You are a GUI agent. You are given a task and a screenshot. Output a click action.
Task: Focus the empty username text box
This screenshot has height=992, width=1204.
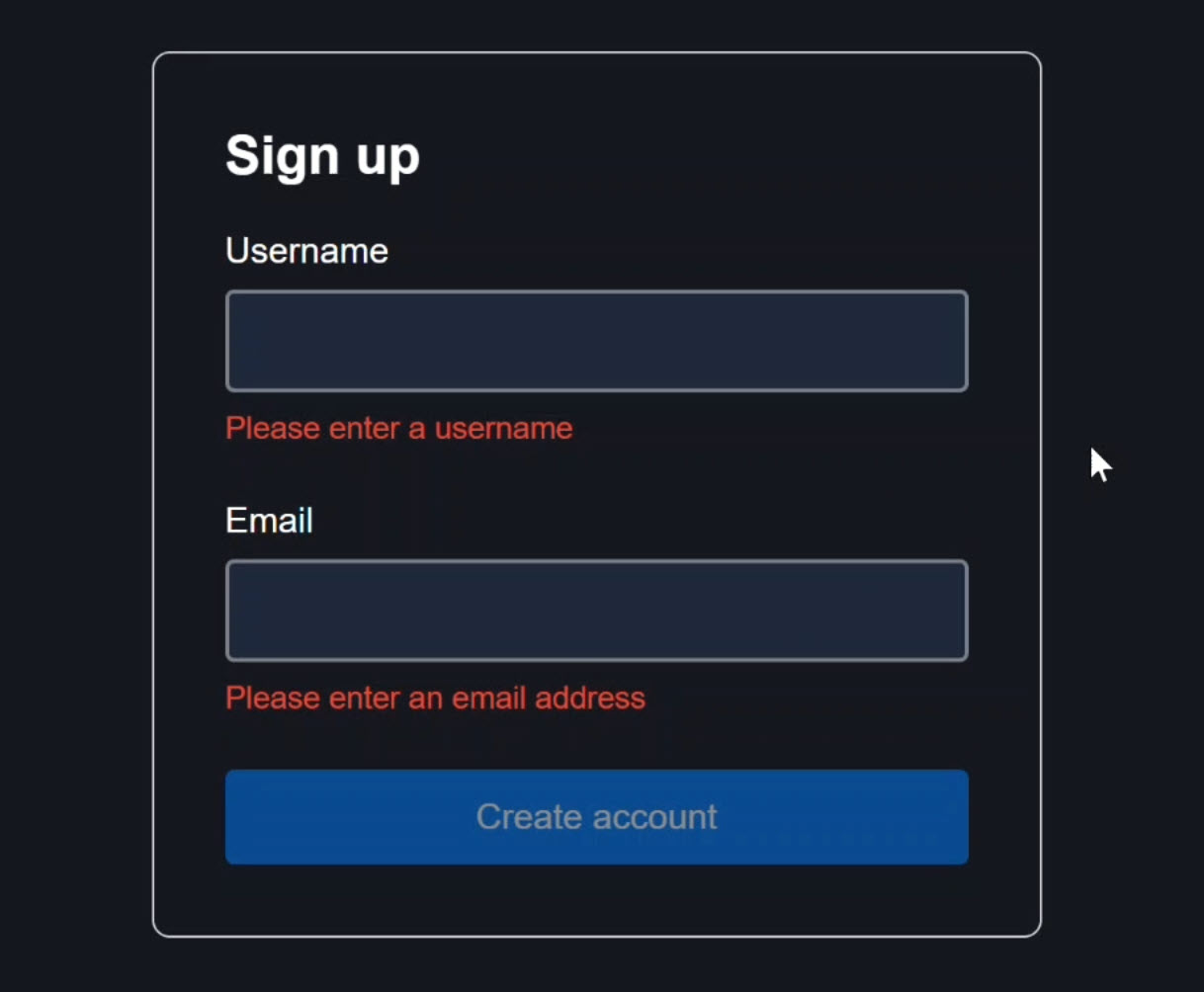tap(596, 341)
